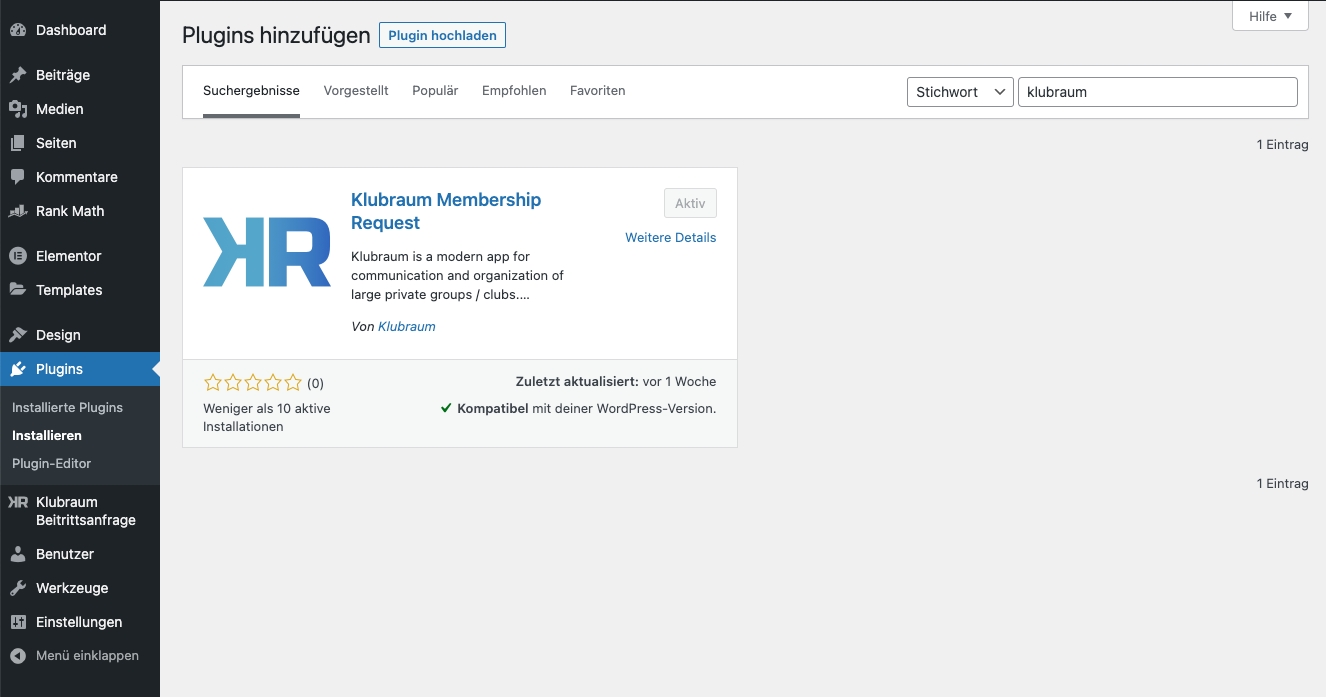
Task: Open Weitere Details link for Klubraum
Action: click(x=670, y=238)
